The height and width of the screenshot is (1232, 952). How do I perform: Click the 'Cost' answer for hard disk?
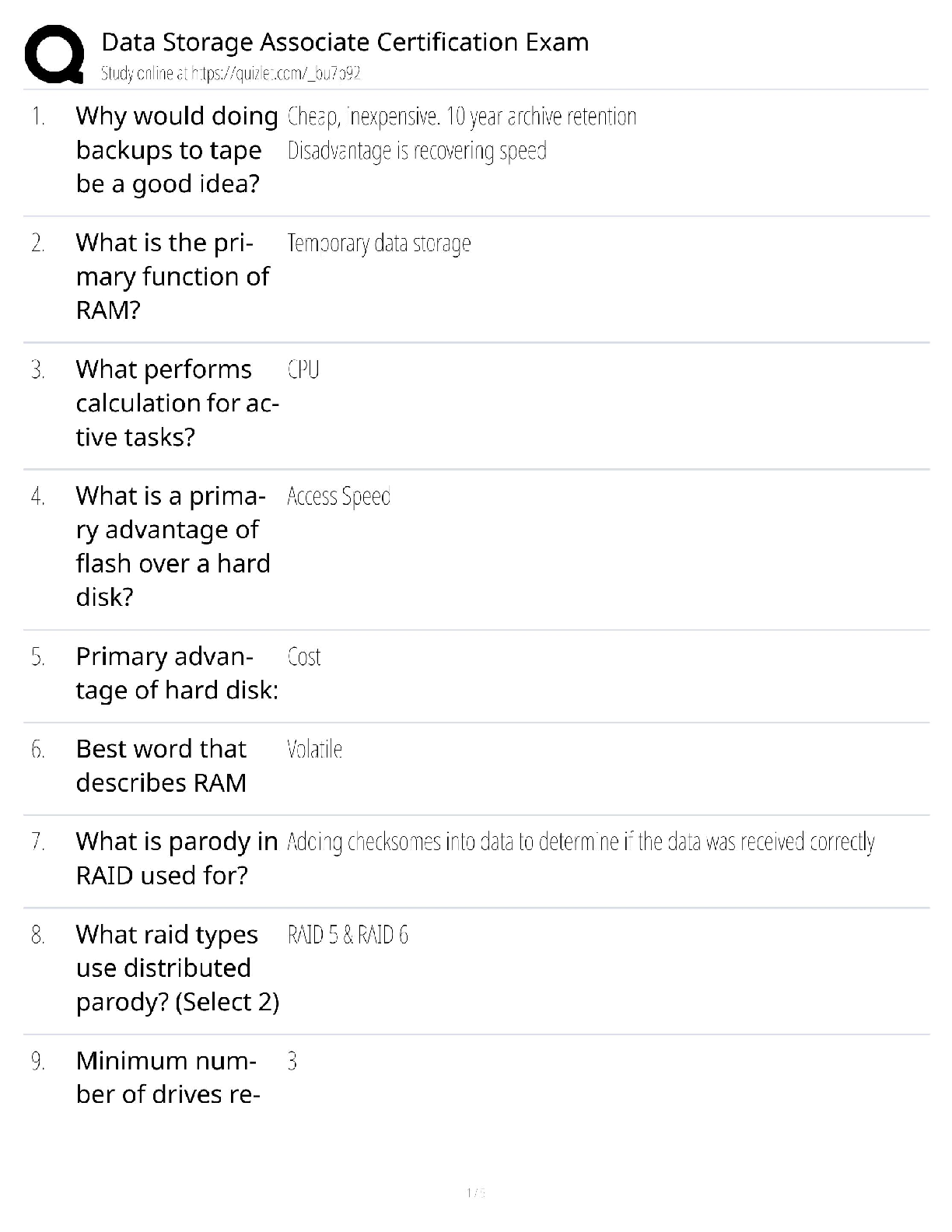click(x=304, y=657)
